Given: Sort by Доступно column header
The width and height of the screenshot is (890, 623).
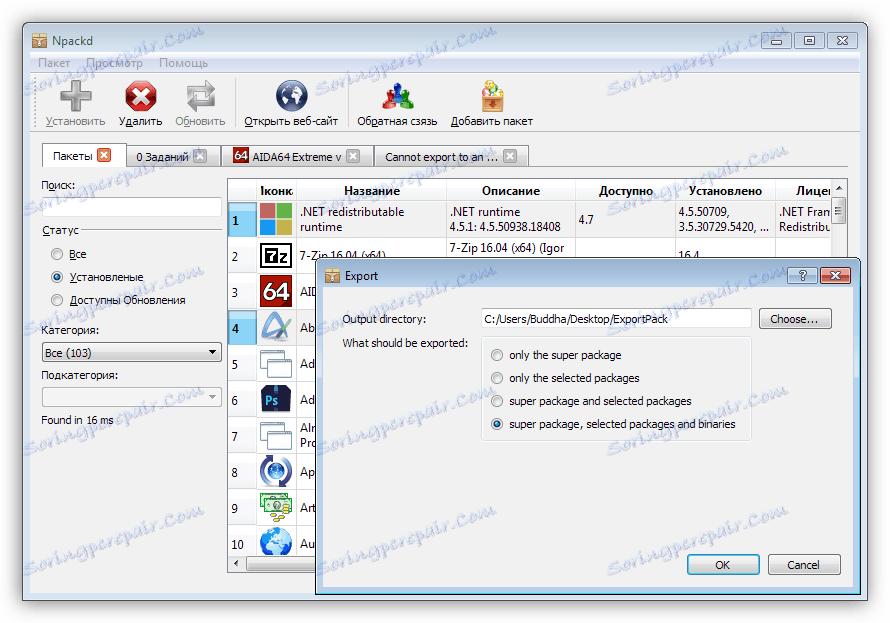Looking at the screenshot, I should (625, 191).
